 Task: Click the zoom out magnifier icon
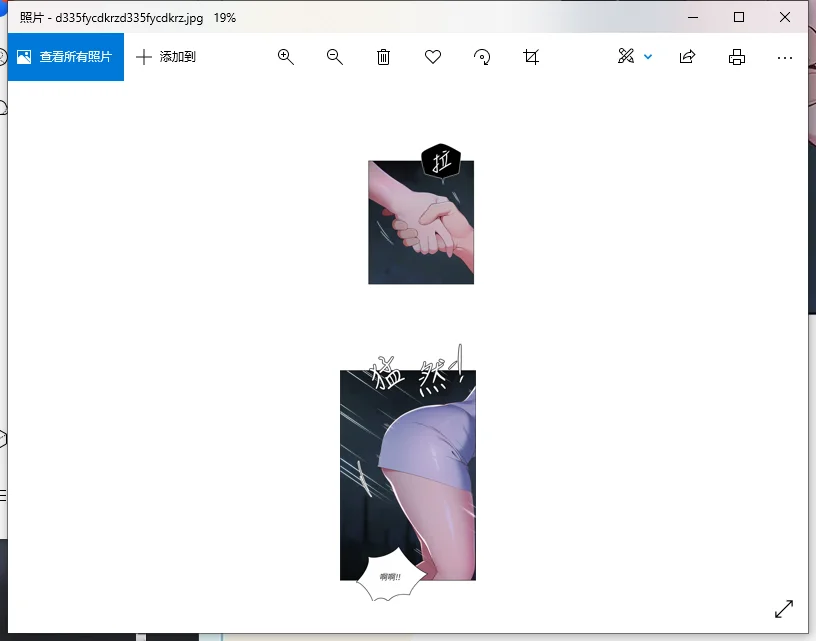(x=335, y=57)
